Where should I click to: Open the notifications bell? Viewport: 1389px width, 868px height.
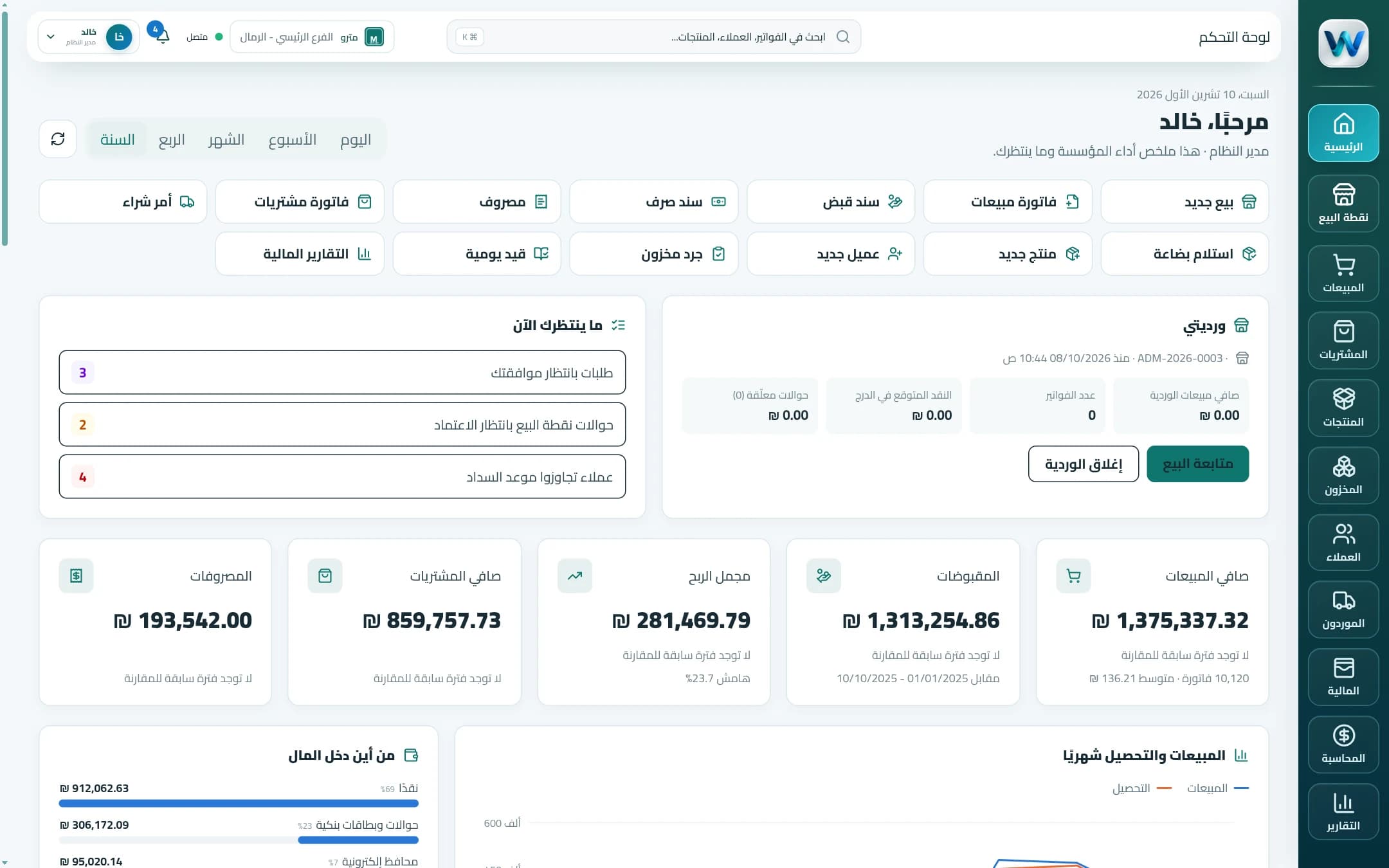(x=163, y=37)
